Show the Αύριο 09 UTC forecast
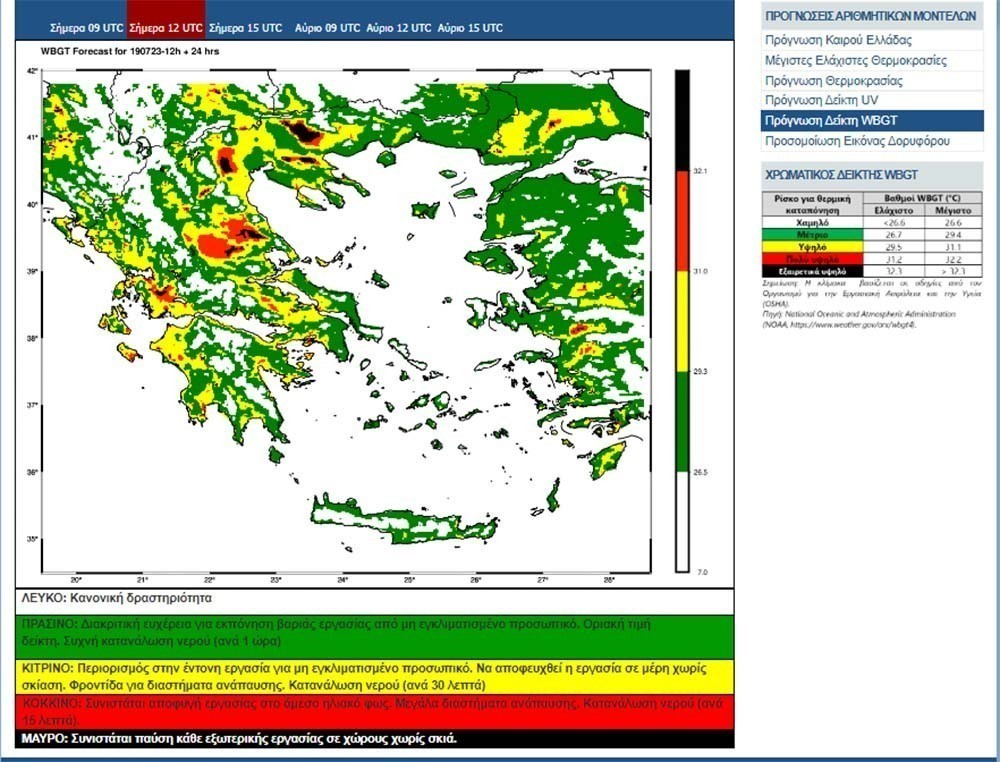1000x762 pixels. 327,28
